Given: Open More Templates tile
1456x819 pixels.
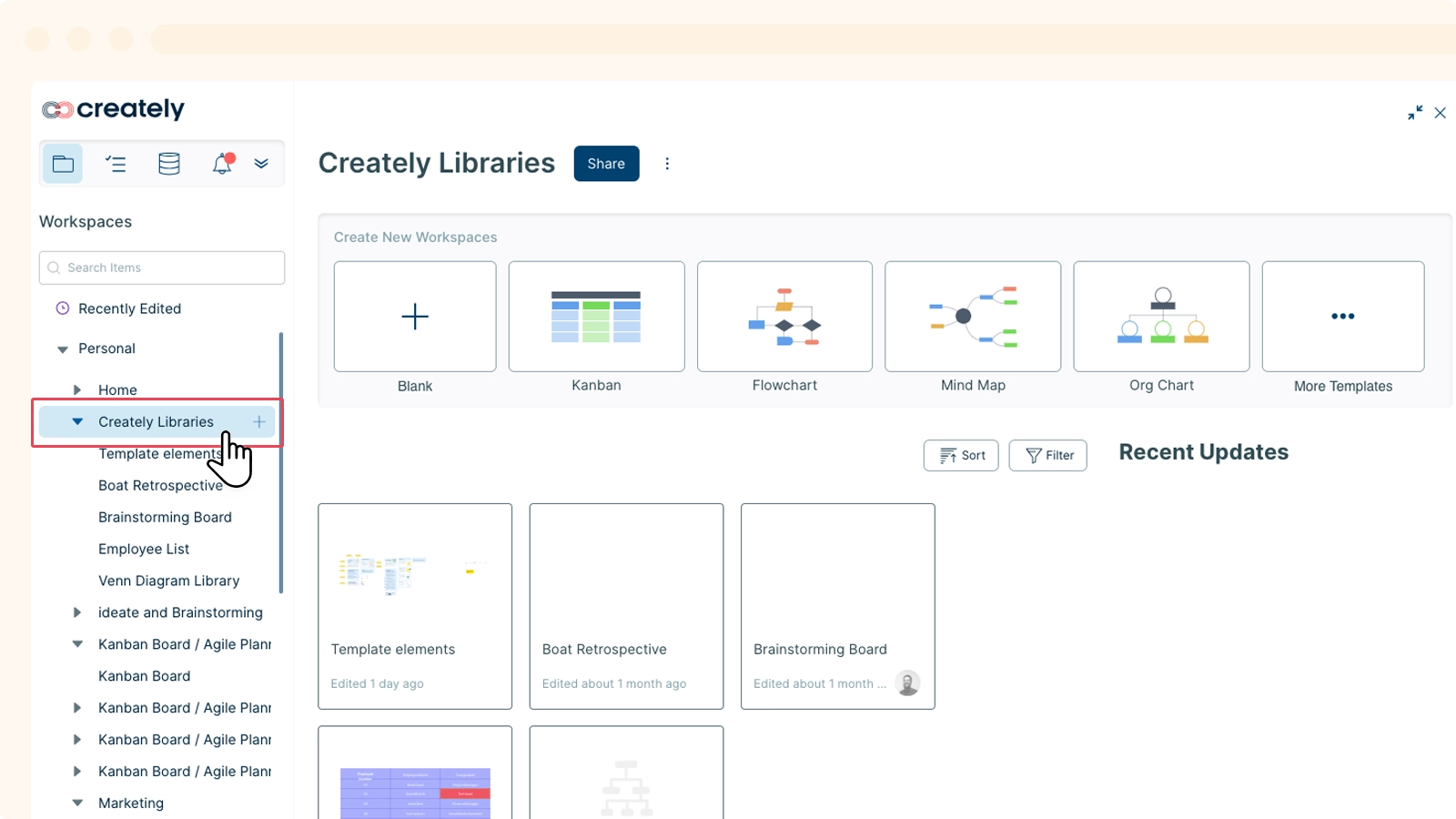Looking at the screenshot, I should (x=1343, y=317).
